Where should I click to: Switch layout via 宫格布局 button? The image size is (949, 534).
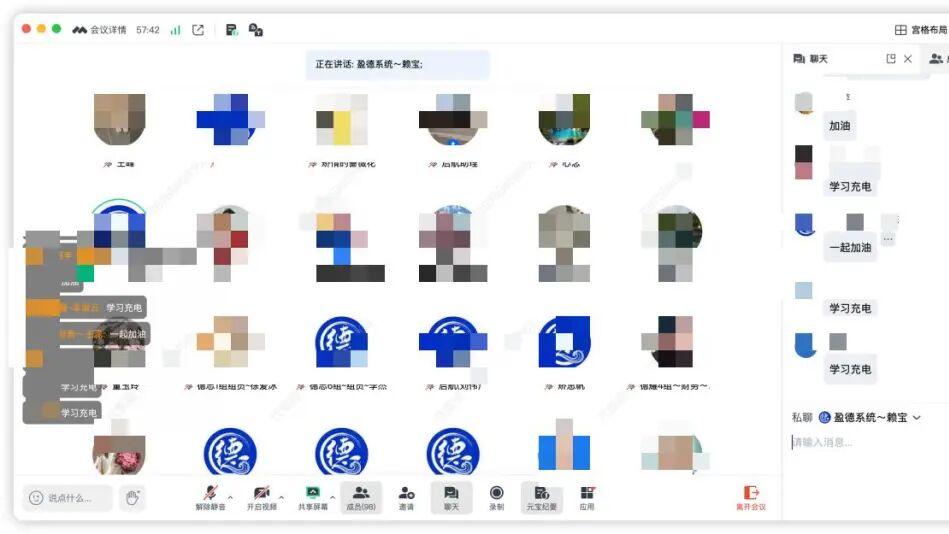[921, 30]
